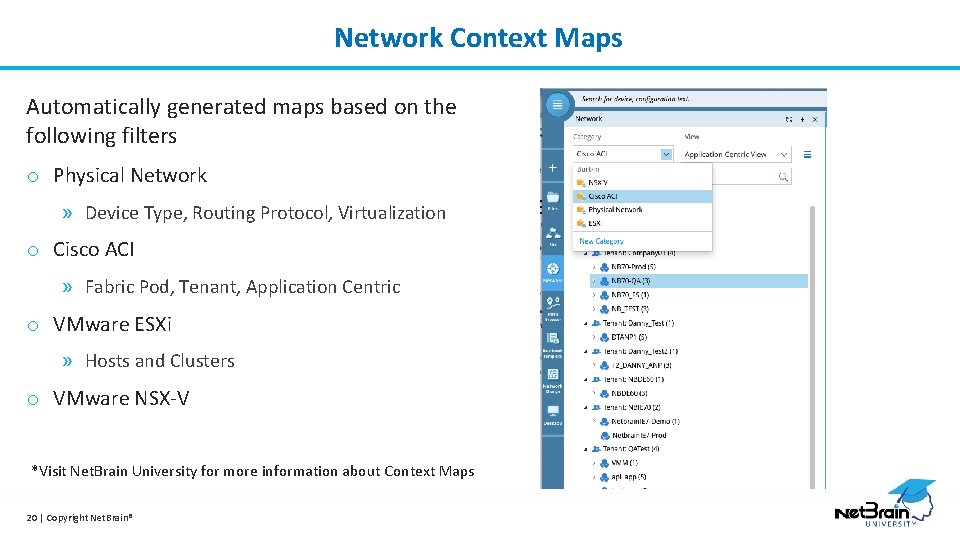Click the NetBrain University logo
960x540 pixels.
(x=885, y=503)
